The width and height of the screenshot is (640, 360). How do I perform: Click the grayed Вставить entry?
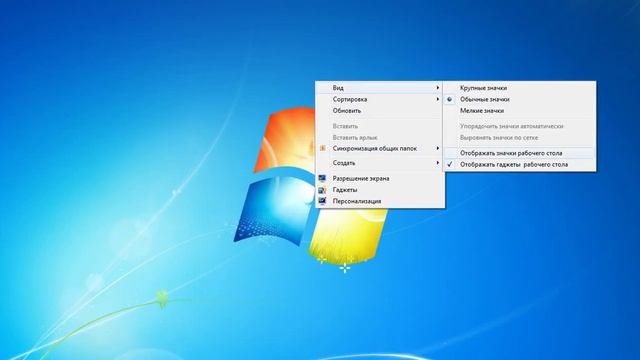(380, 126)
